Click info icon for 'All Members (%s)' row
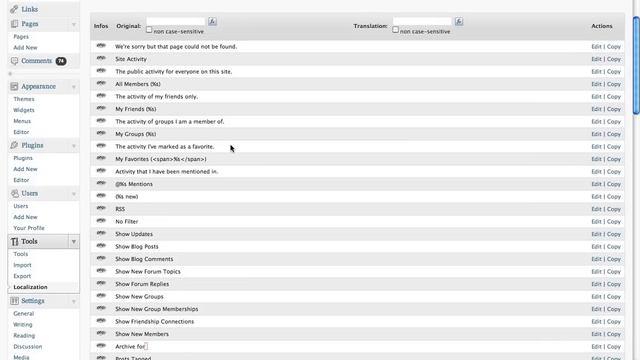Viewport: 640px width, 360px height. 101,83
